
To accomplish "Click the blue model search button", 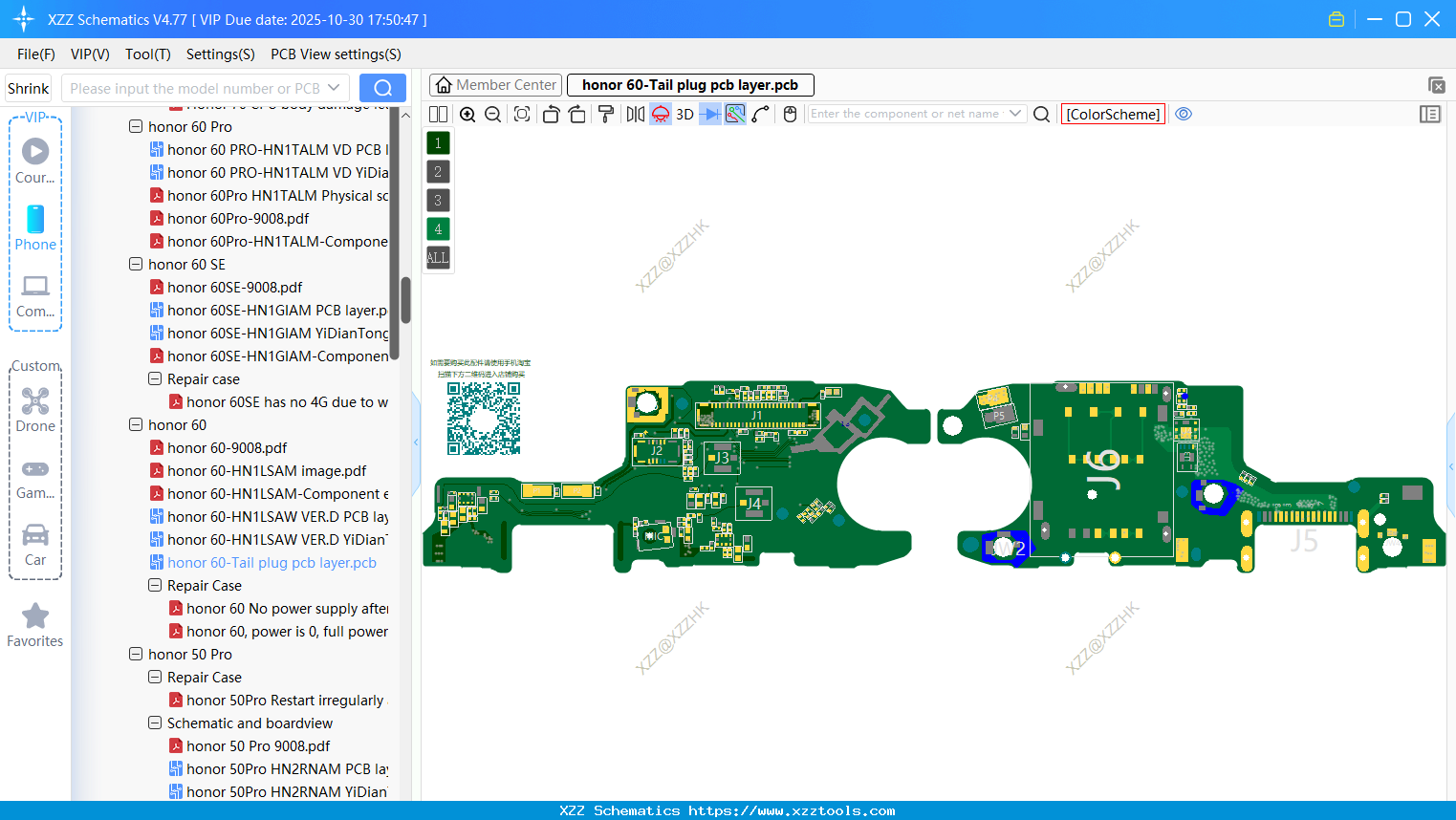I will click(x=382, y=88).
